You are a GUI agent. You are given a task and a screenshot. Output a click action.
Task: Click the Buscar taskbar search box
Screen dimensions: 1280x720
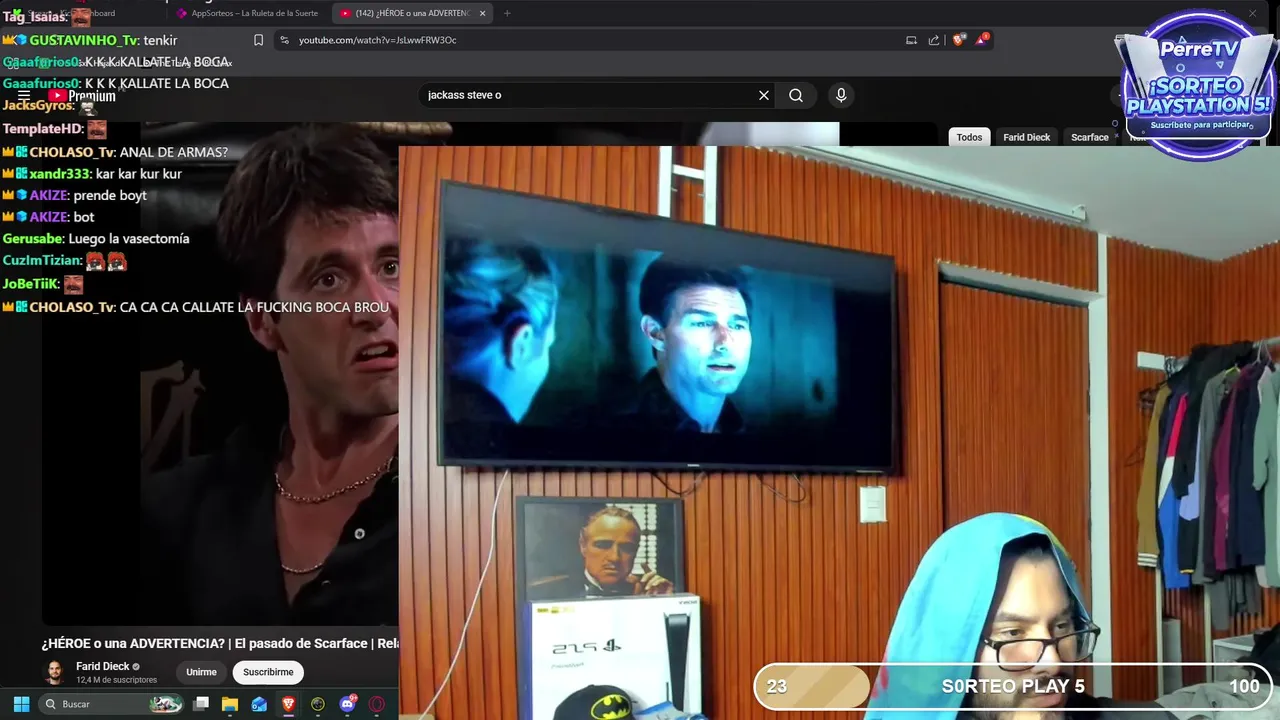tap(112, 704)
